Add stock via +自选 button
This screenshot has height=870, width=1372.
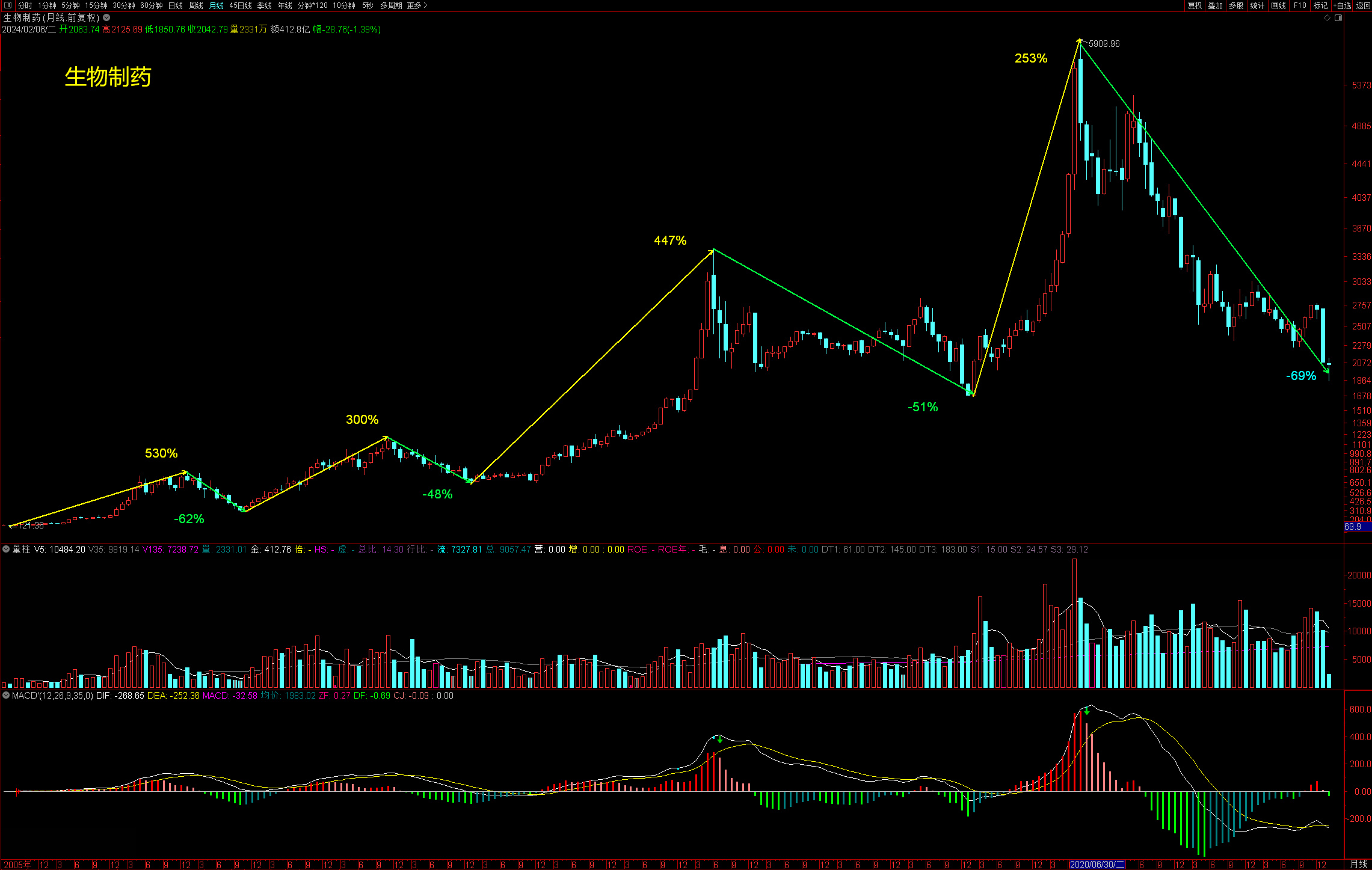1342,5
